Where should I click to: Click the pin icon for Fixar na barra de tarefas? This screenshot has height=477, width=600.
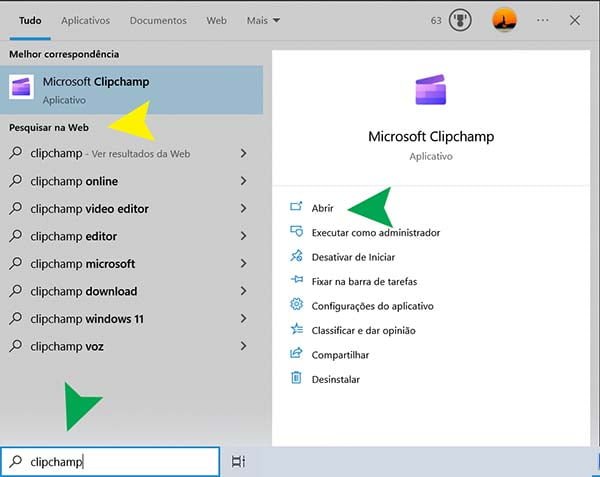[297, 280]
